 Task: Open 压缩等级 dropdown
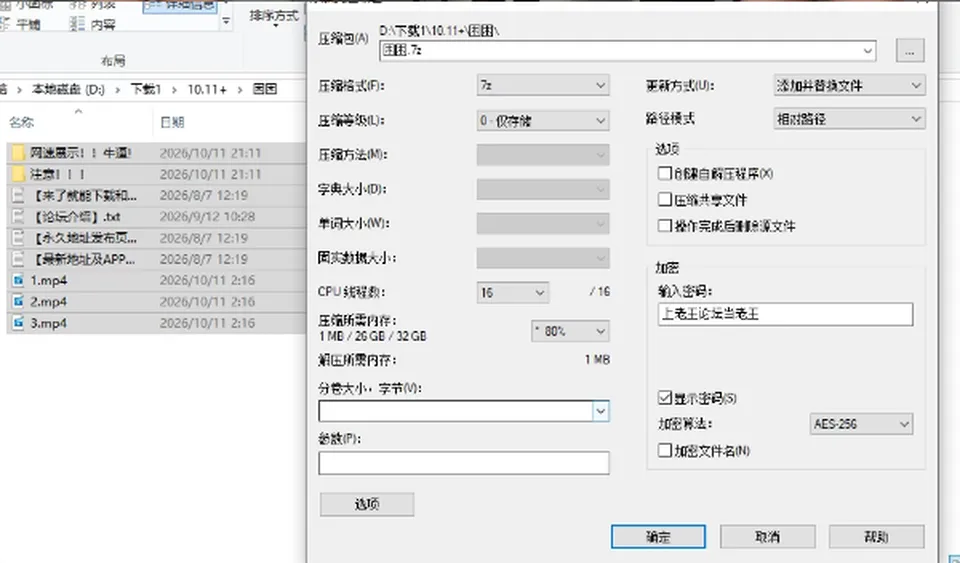[x=542, y=121]
